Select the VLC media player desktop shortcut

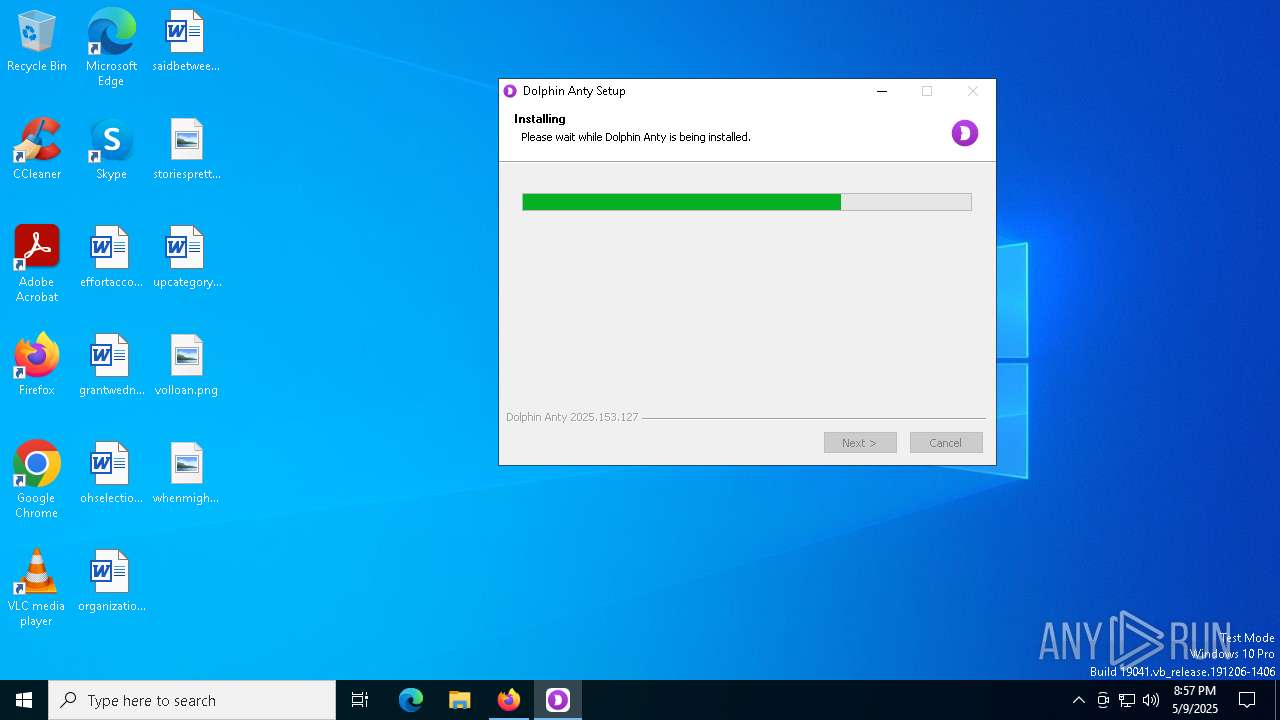click(37, 588)
